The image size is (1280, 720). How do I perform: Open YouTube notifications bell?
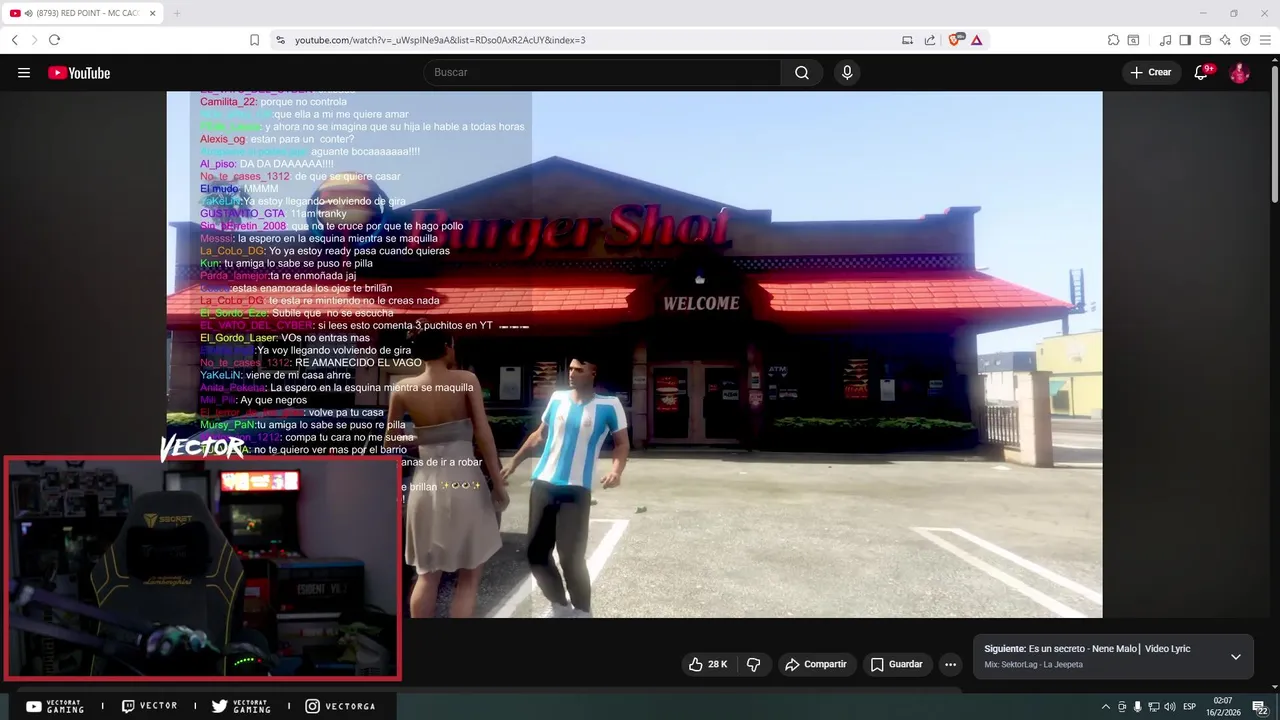1202,72
